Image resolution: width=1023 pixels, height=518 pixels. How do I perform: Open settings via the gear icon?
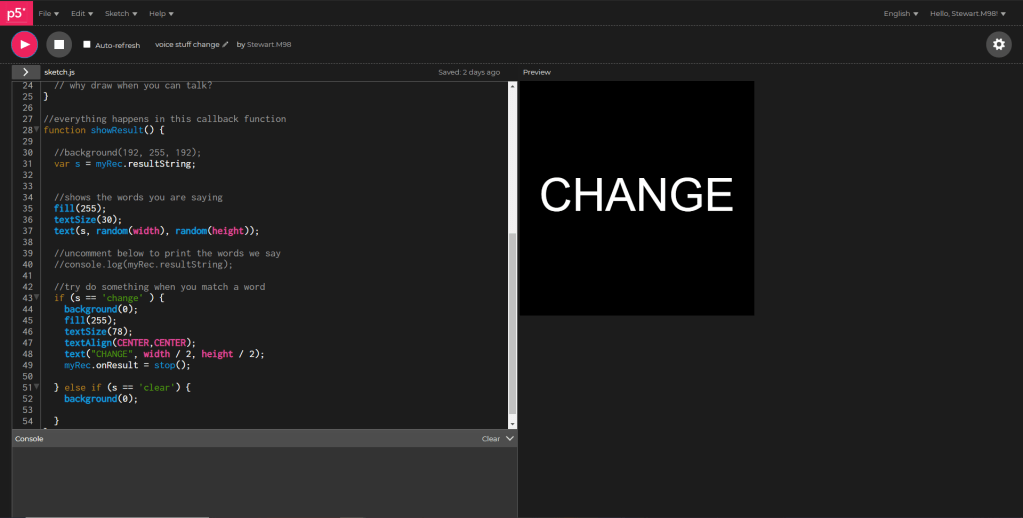click(998, 44)
